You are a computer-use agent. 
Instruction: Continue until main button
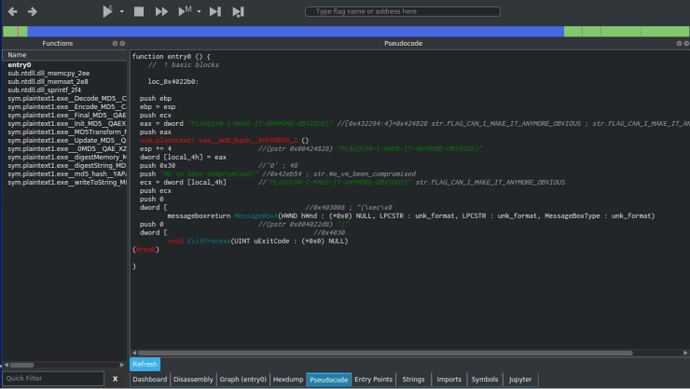pyautogui.click(x=185, y=11)
